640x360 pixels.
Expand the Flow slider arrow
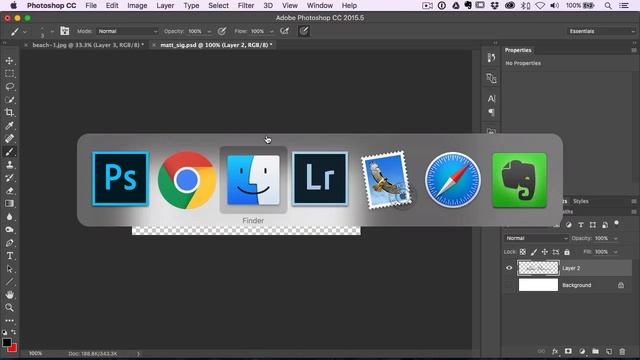click(271, 31)
